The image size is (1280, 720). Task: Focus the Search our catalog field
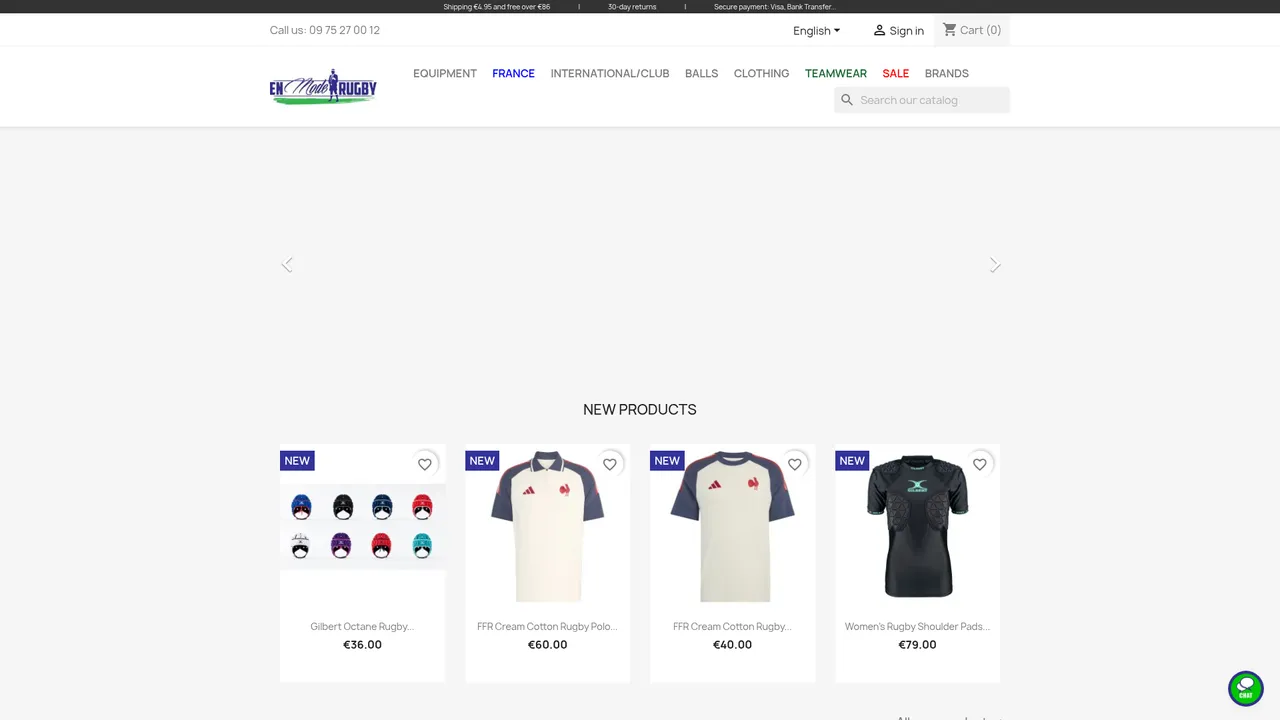point(922,100)
